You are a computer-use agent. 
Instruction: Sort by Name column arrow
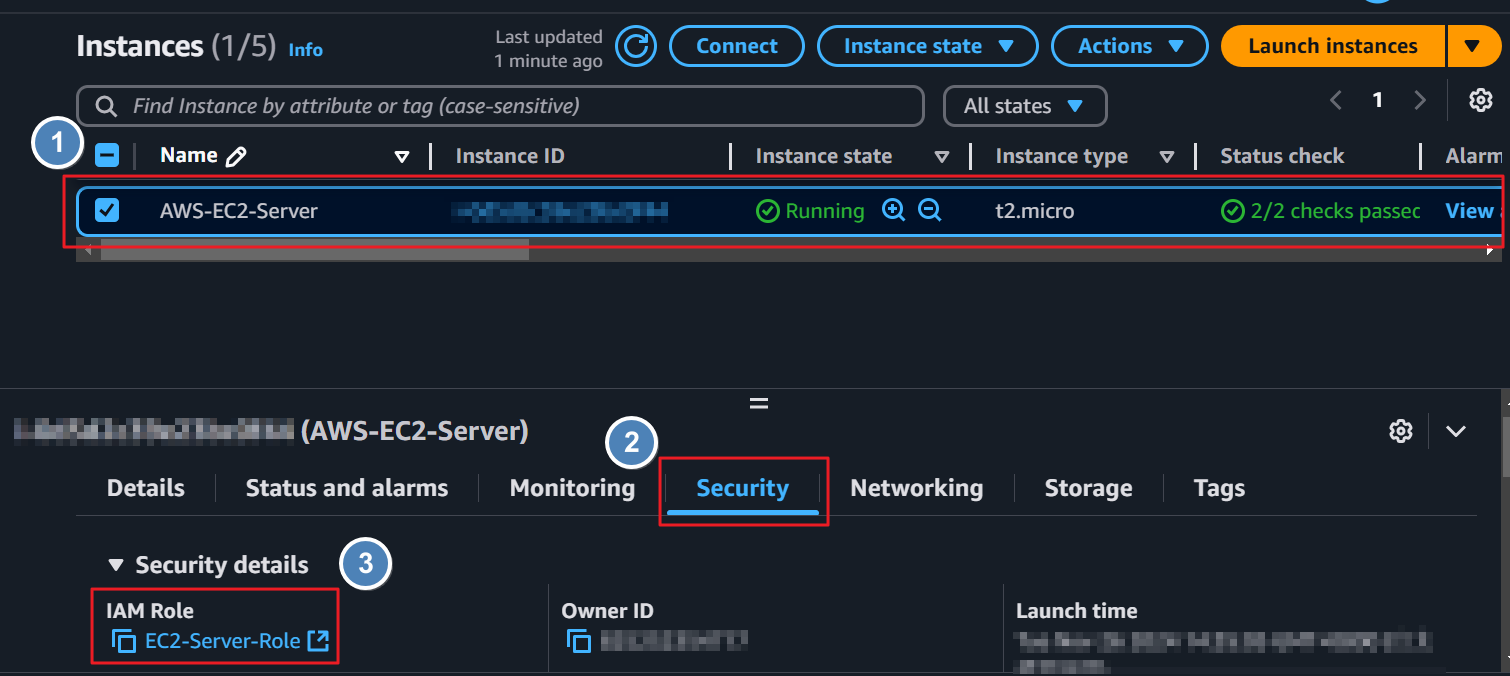click(x=402, y=157)
